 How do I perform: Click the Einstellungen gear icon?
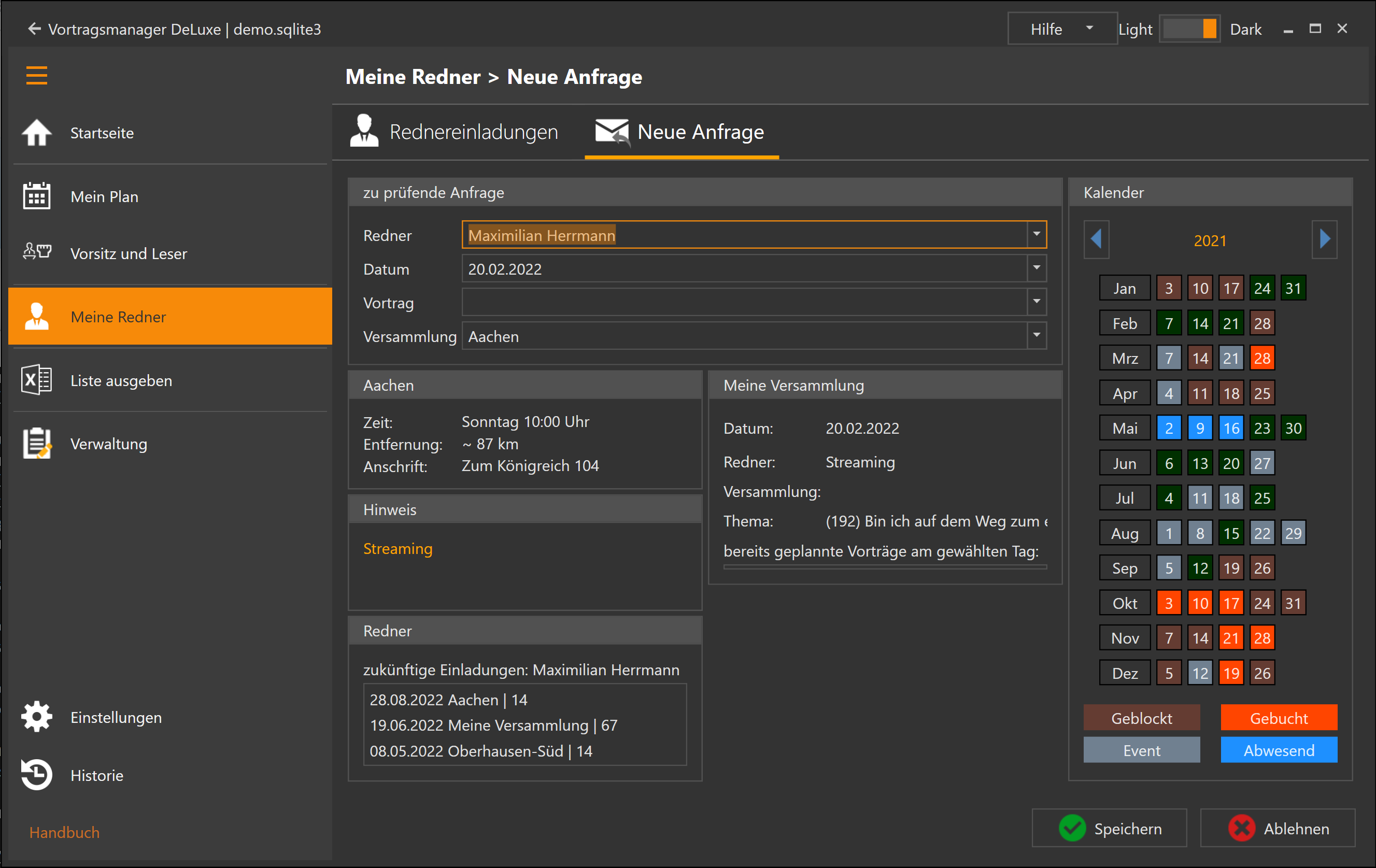[x=36, y=717]
